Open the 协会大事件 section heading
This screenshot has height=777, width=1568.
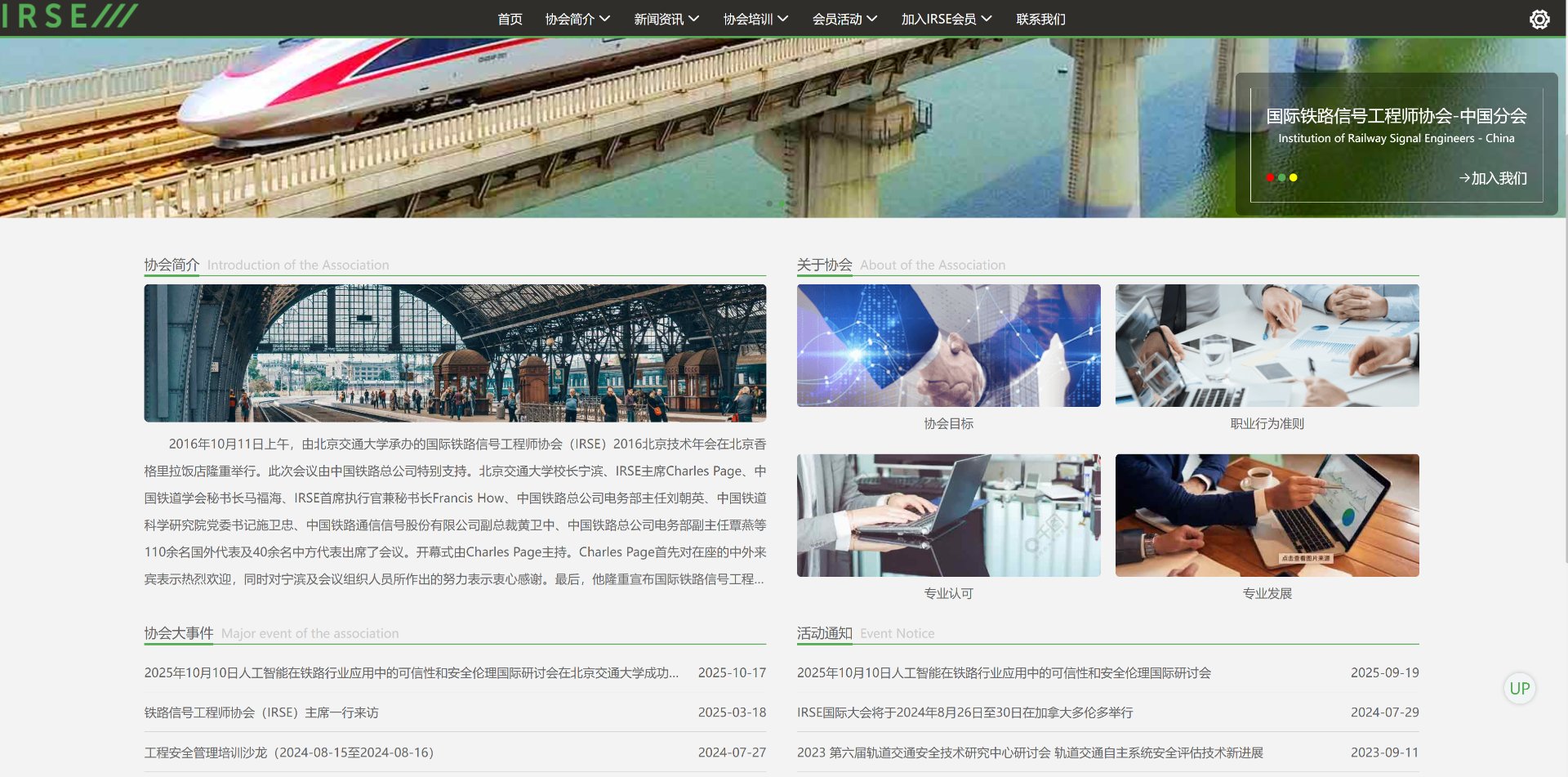coord(179,633)
